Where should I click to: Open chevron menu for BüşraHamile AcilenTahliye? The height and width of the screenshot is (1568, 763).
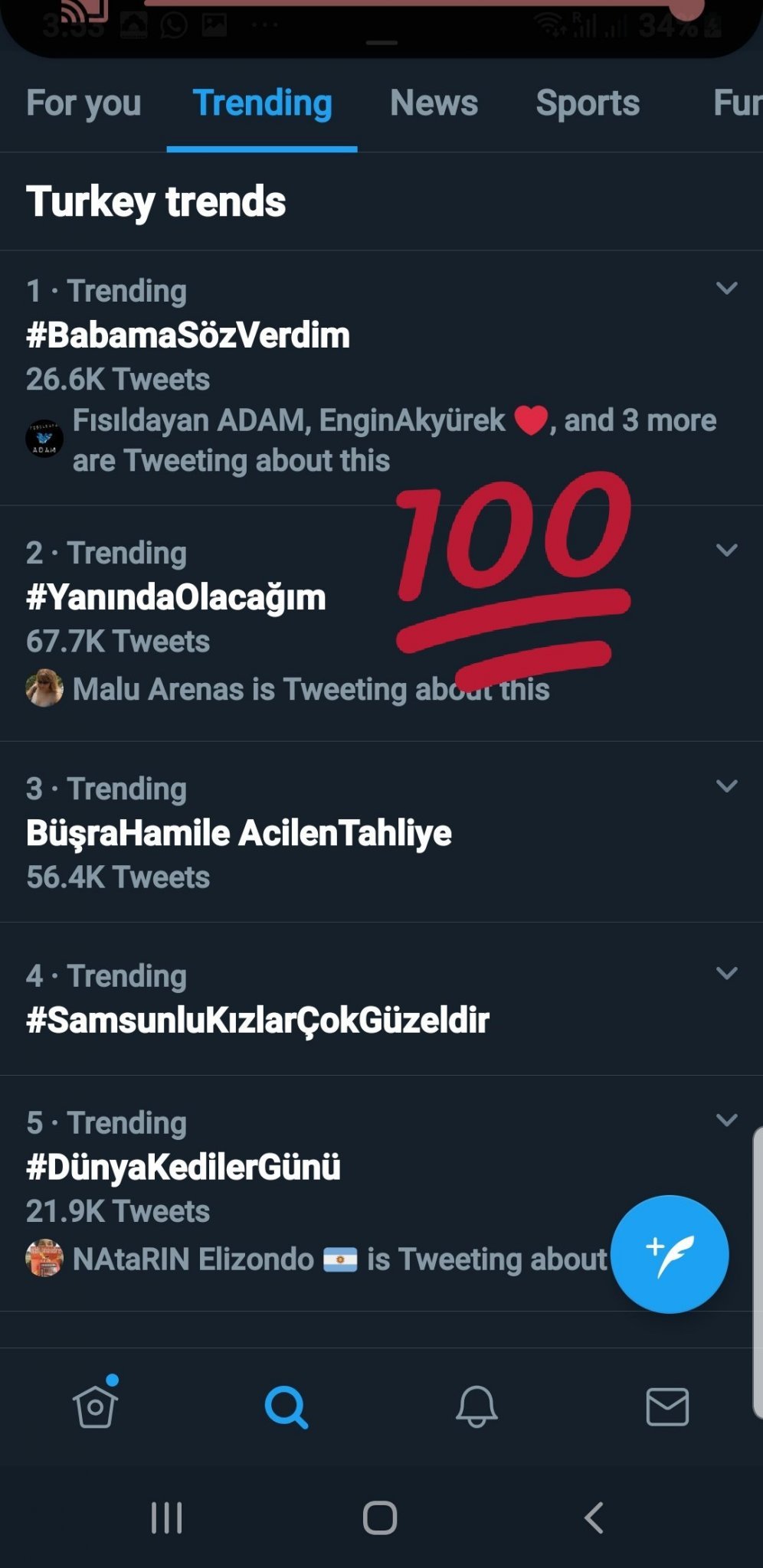pyautogui.click(x=726, y=786)
